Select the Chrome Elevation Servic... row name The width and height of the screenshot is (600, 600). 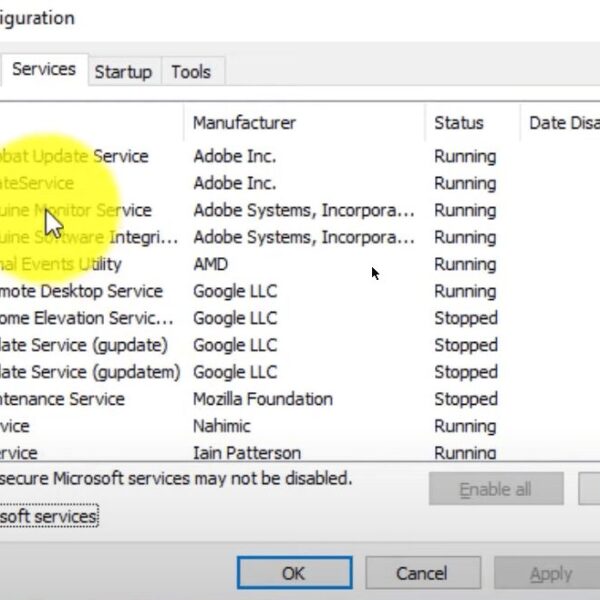tap(86, 318)
